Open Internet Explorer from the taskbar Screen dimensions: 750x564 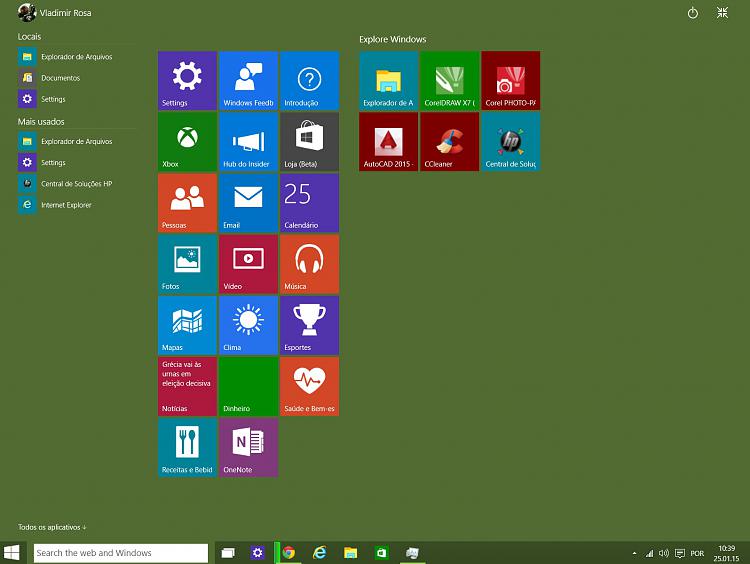(320, 553)
